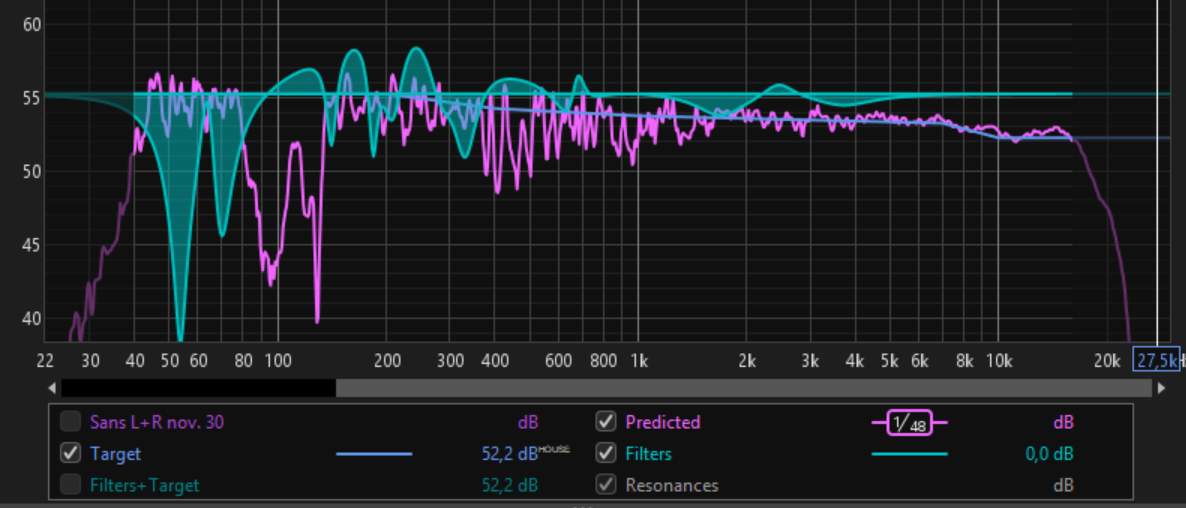The image size is (1186, 508).
Task: Click the cyan Filters trace line sample
Action: point(909,454)
